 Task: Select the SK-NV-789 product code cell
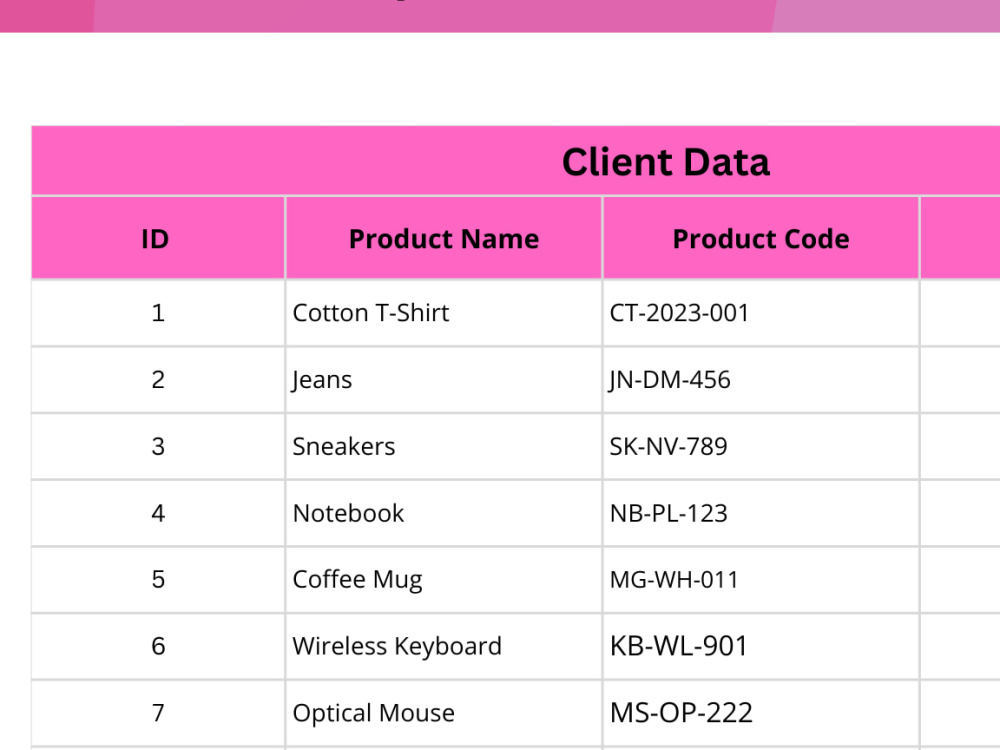[x=761, y=446]
